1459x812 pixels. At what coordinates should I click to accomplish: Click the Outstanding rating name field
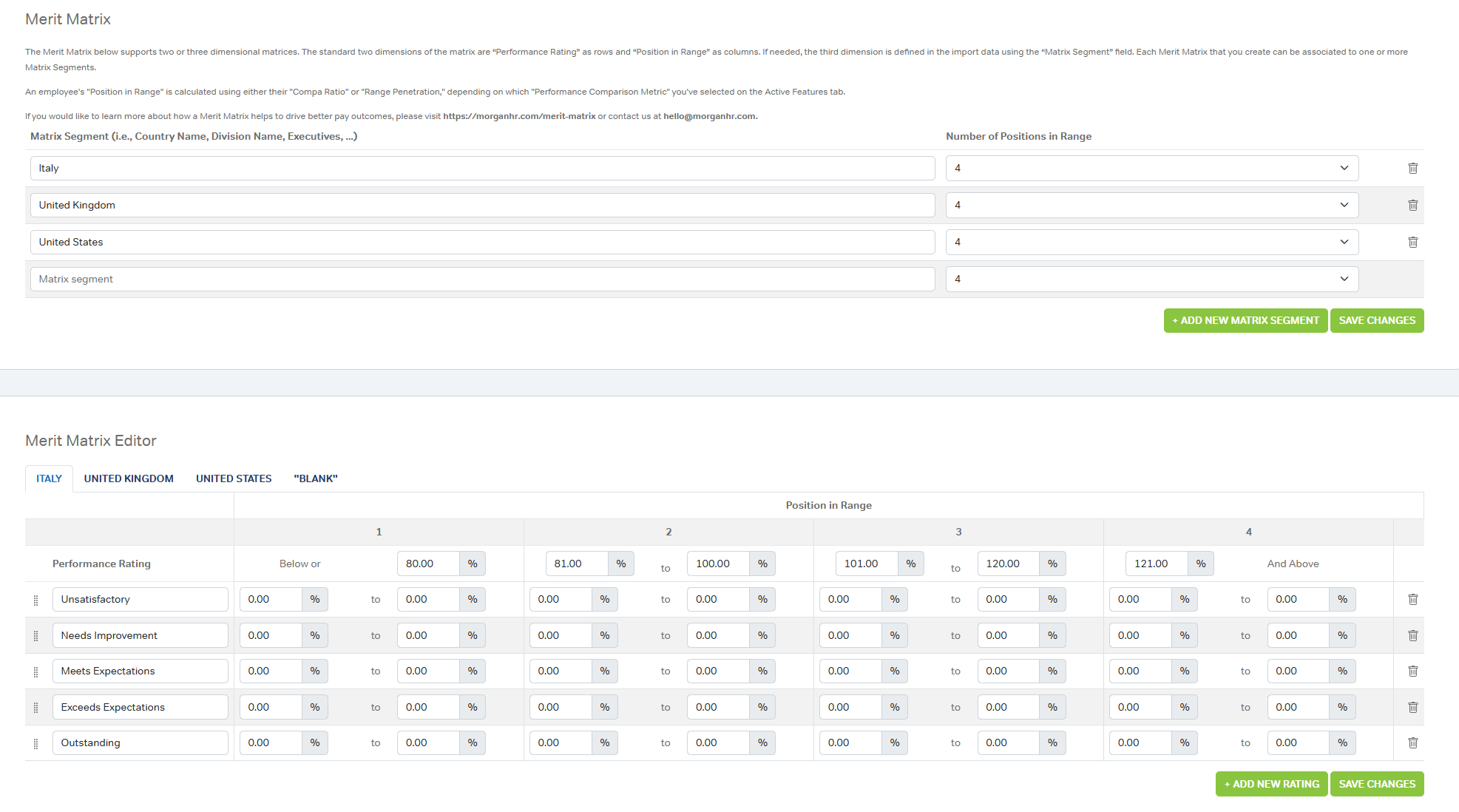140,743
